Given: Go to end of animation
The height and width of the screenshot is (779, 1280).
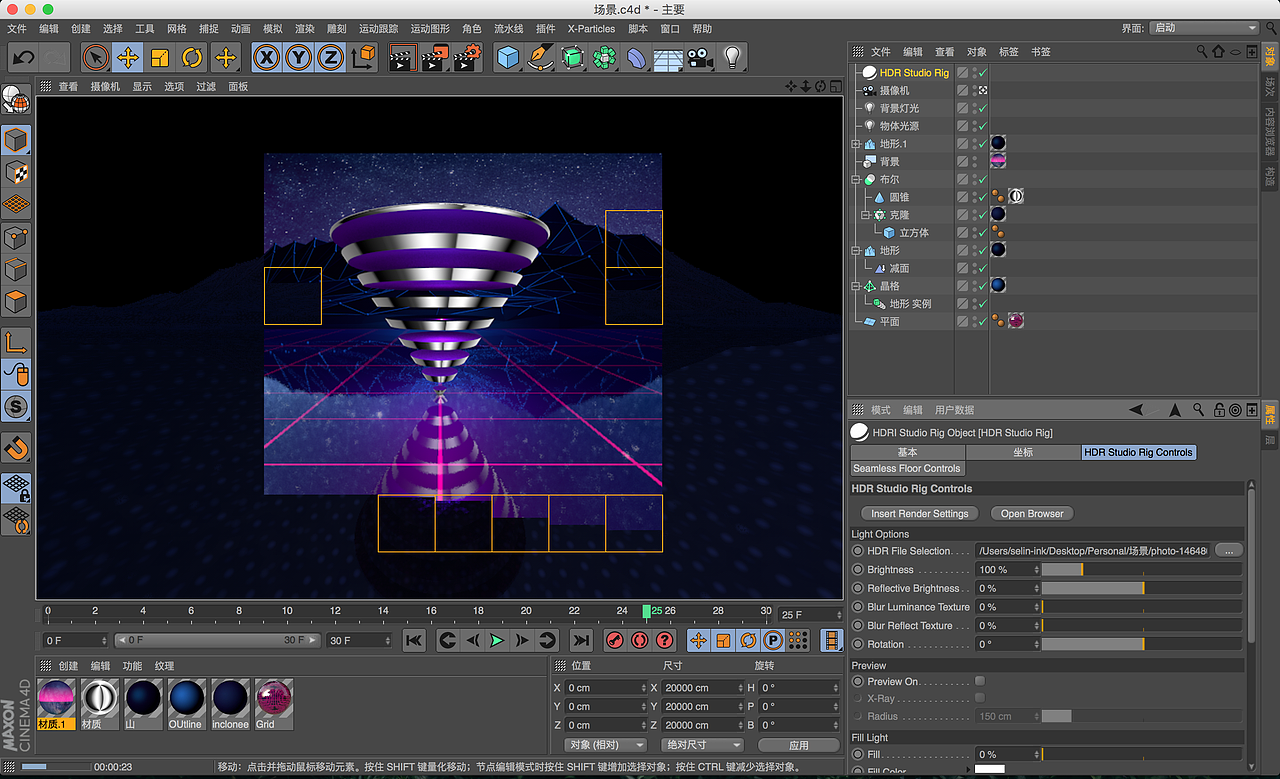Looking at the screenshot, I should pos(580,640).
